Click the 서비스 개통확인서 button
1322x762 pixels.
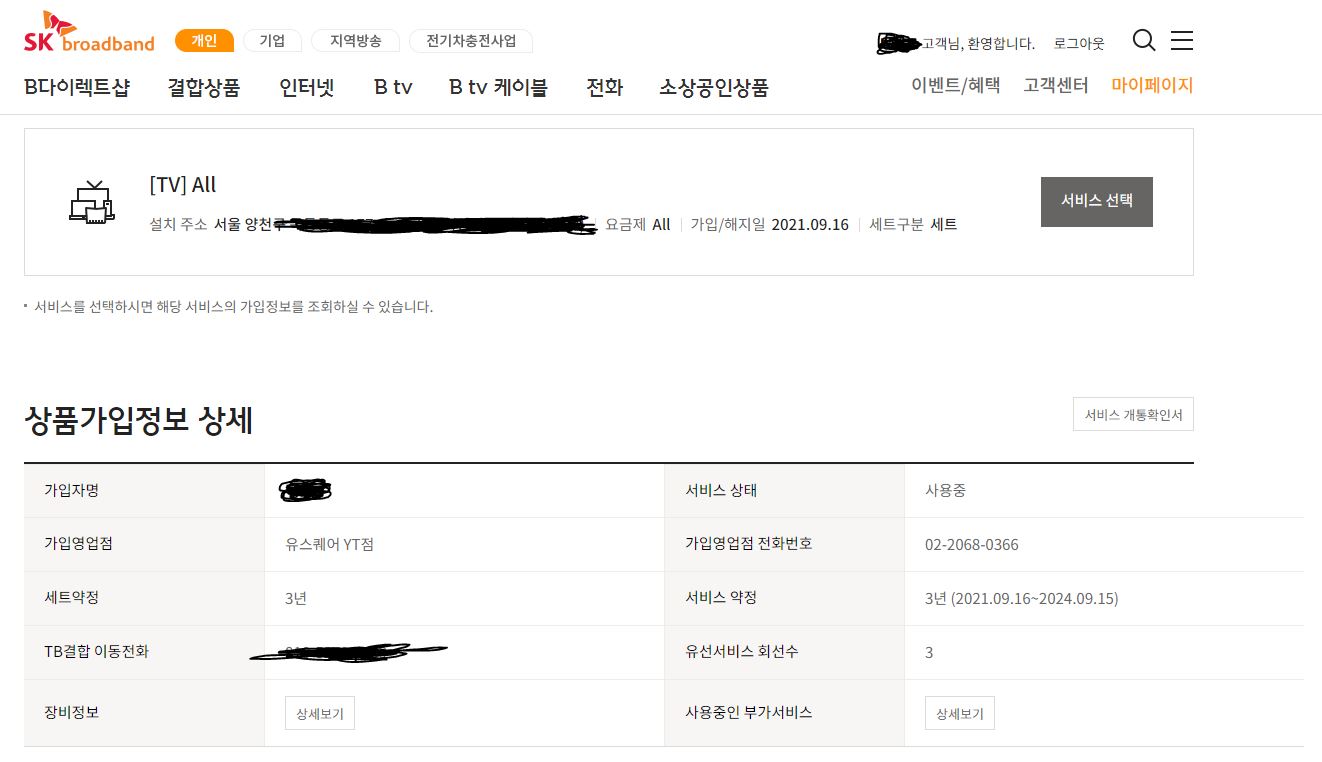tap(1133, 414)
